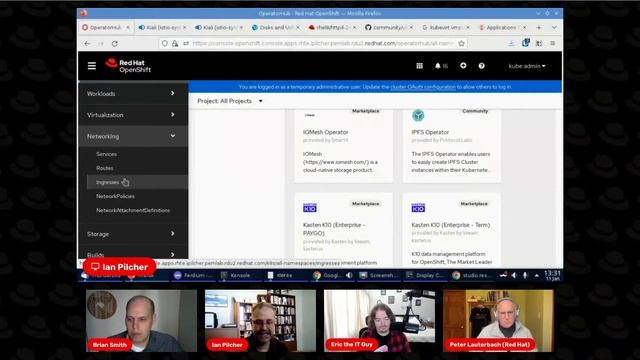Viewport: 640px width, 360px height.
Task: Collapse the Networking navigation section
Action: (133, 136)
